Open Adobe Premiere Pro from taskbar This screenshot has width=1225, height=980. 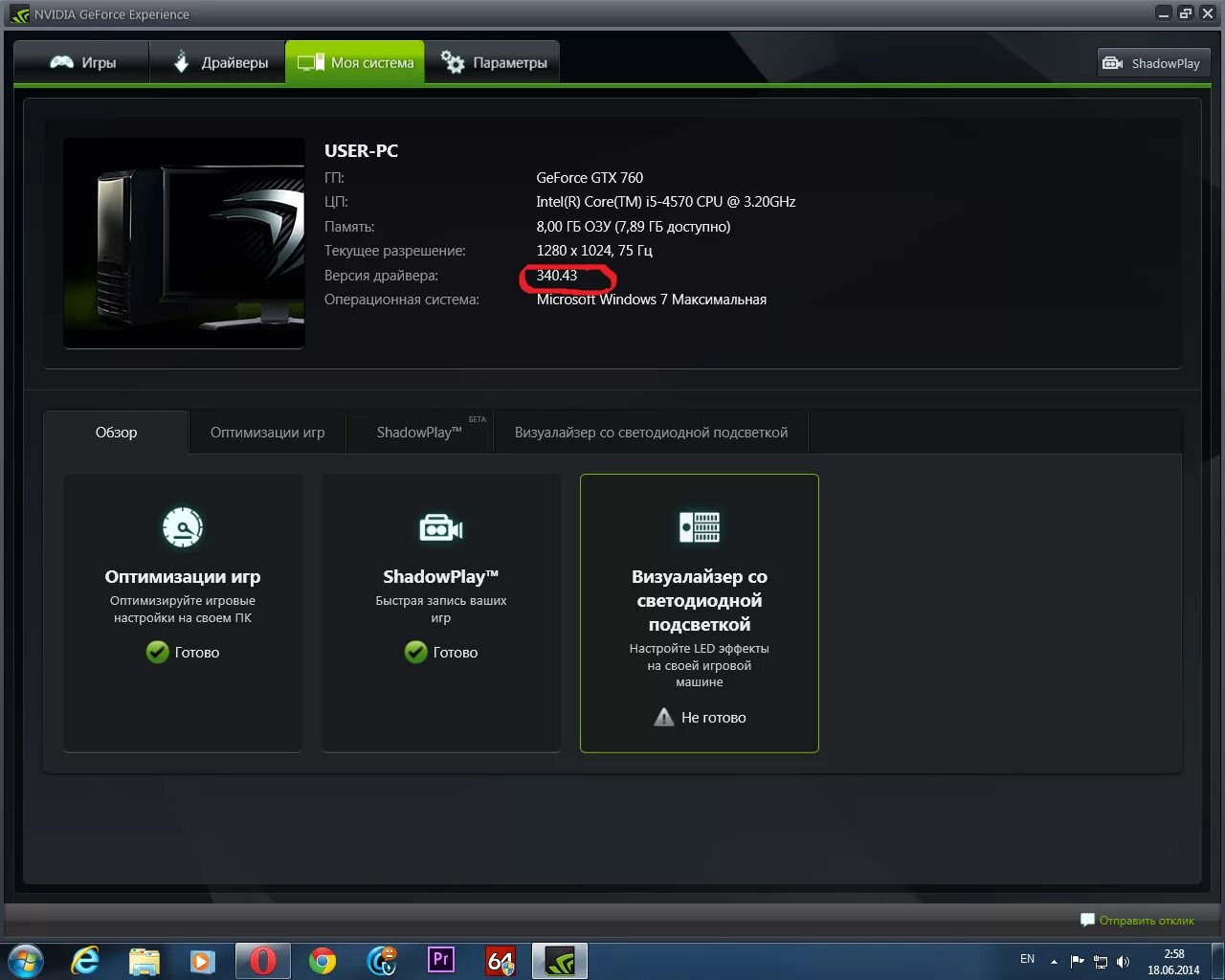pos(441,960)
